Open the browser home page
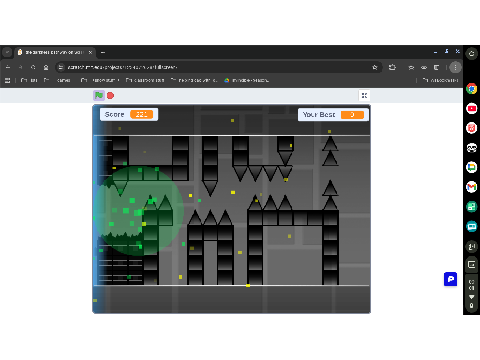This screenshot has width=480, height=360. [x=46, y=67]
